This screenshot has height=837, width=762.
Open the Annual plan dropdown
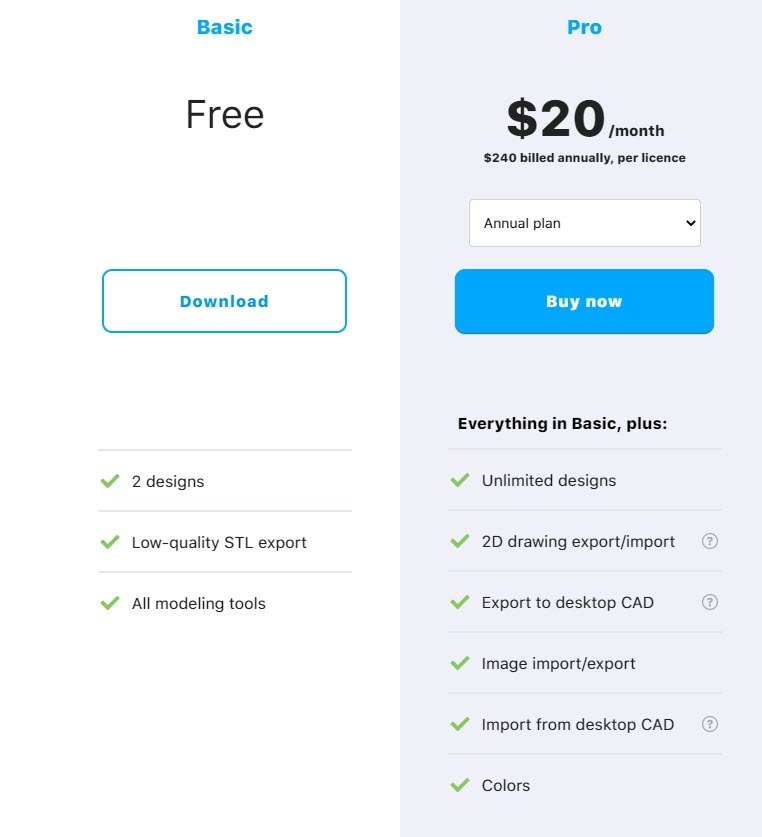pos(584,223)
